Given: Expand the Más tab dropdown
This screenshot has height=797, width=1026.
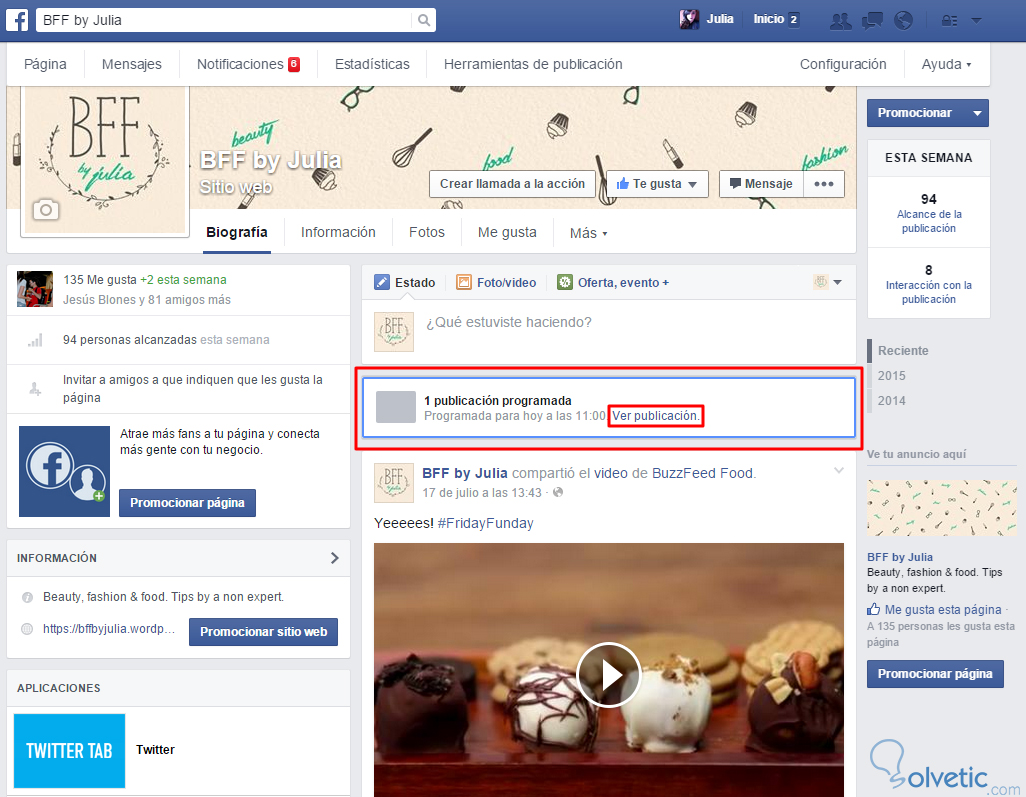Looking at the screenshot, I should 588,233.
